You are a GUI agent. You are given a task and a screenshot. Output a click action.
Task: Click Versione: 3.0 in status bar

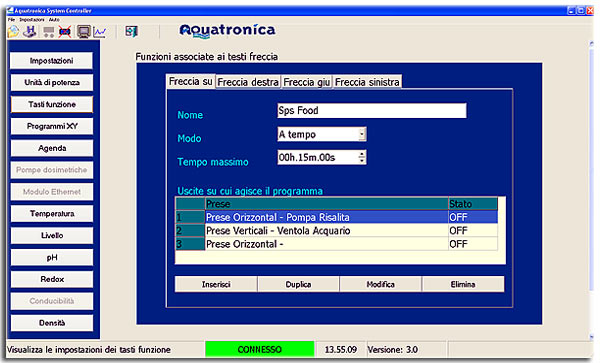[x=393, y=349]
